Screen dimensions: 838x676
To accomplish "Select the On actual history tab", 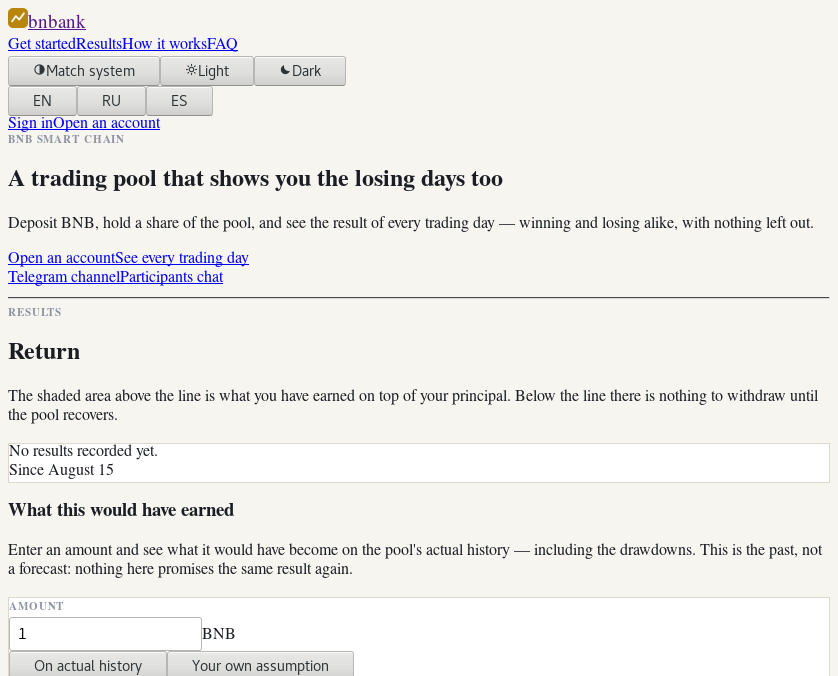I will [88, 665].
